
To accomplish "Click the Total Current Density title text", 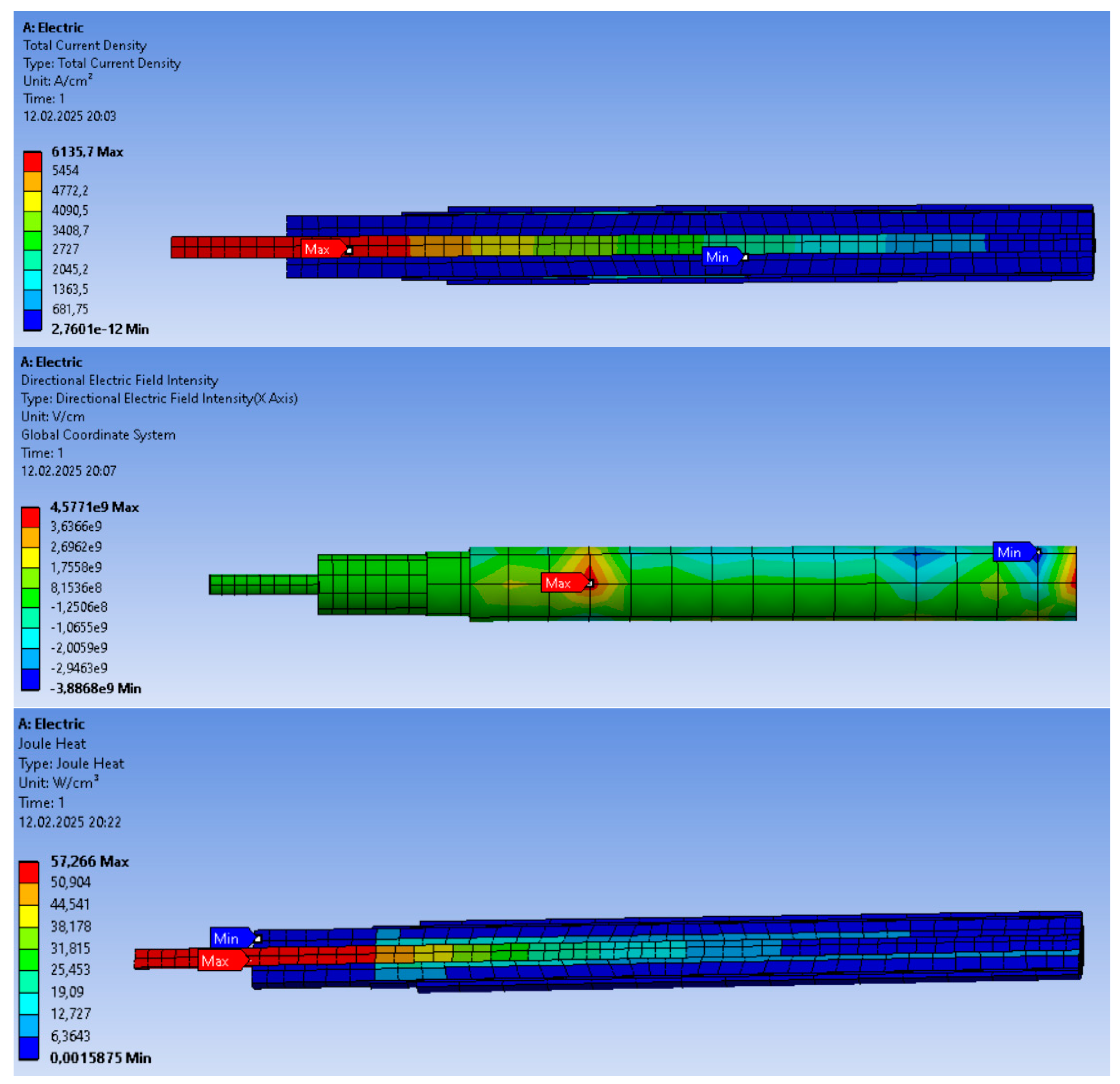I will point(85,45).
